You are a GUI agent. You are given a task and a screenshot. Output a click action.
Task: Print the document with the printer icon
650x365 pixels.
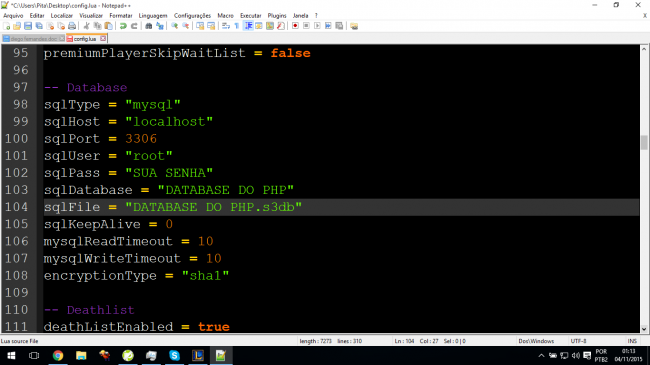pos(72,26)
